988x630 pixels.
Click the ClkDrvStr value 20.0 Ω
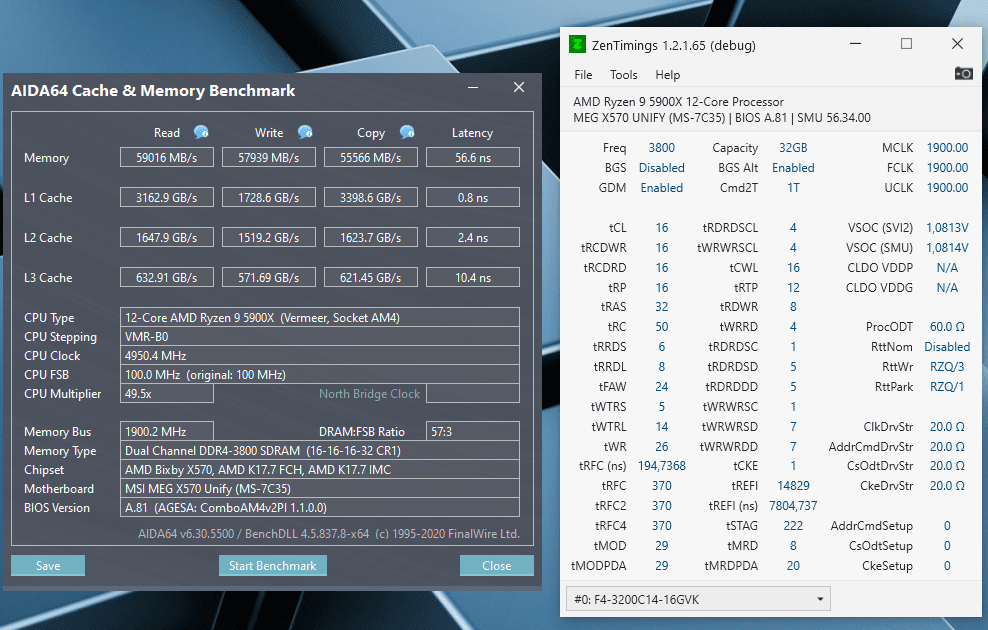947,427
